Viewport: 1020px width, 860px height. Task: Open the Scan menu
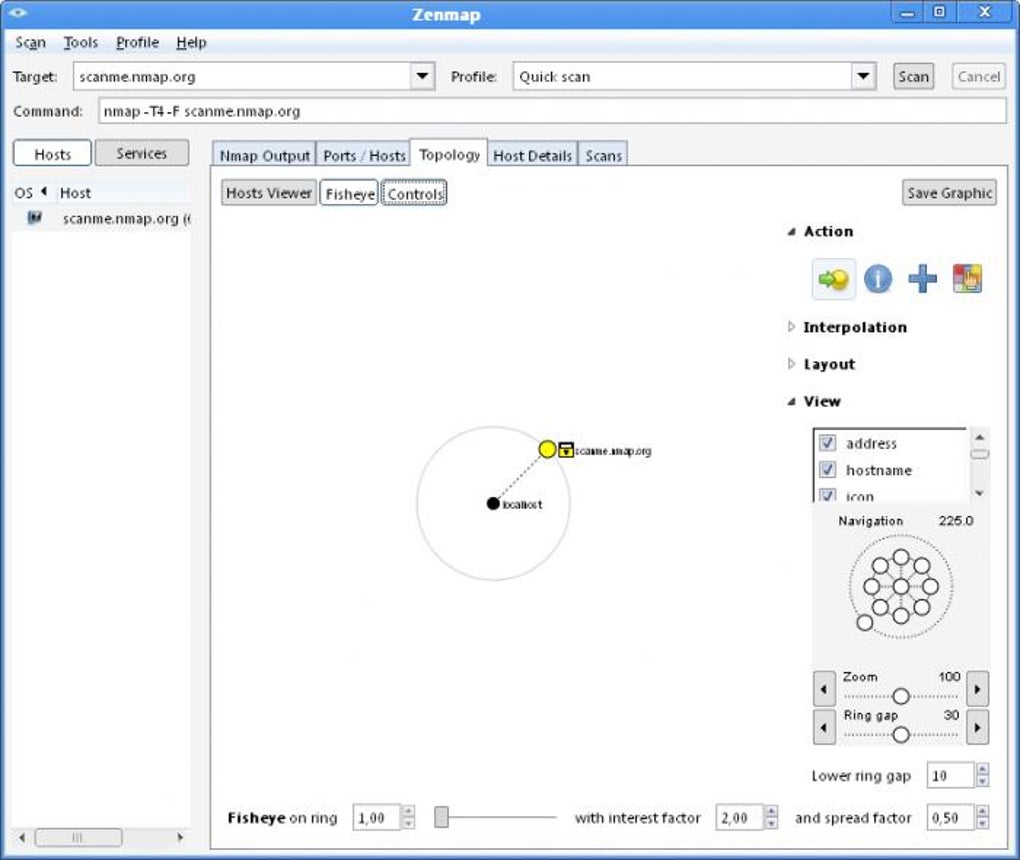[x=30, y=43]
